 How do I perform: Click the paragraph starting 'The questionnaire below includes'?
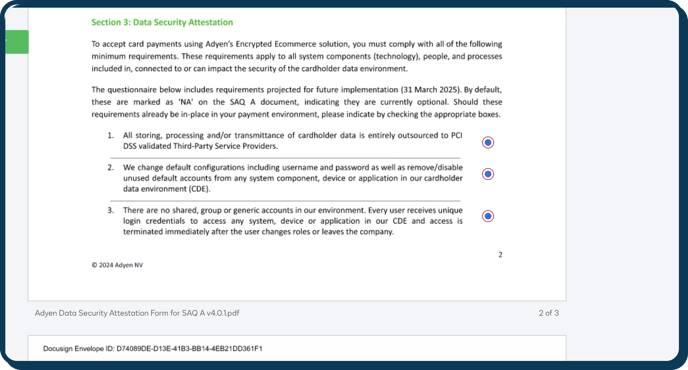tap(297, 102)
